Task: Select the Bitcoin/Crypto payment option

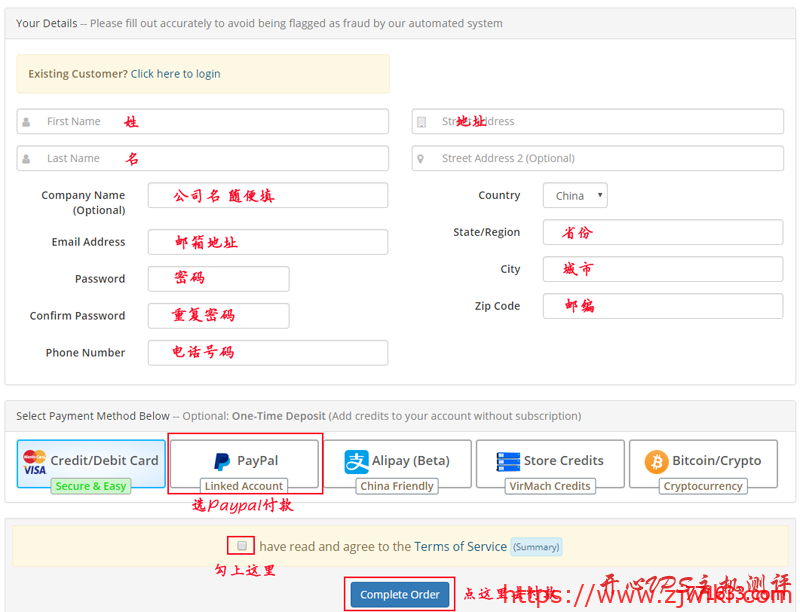Action: pos(703,463)
